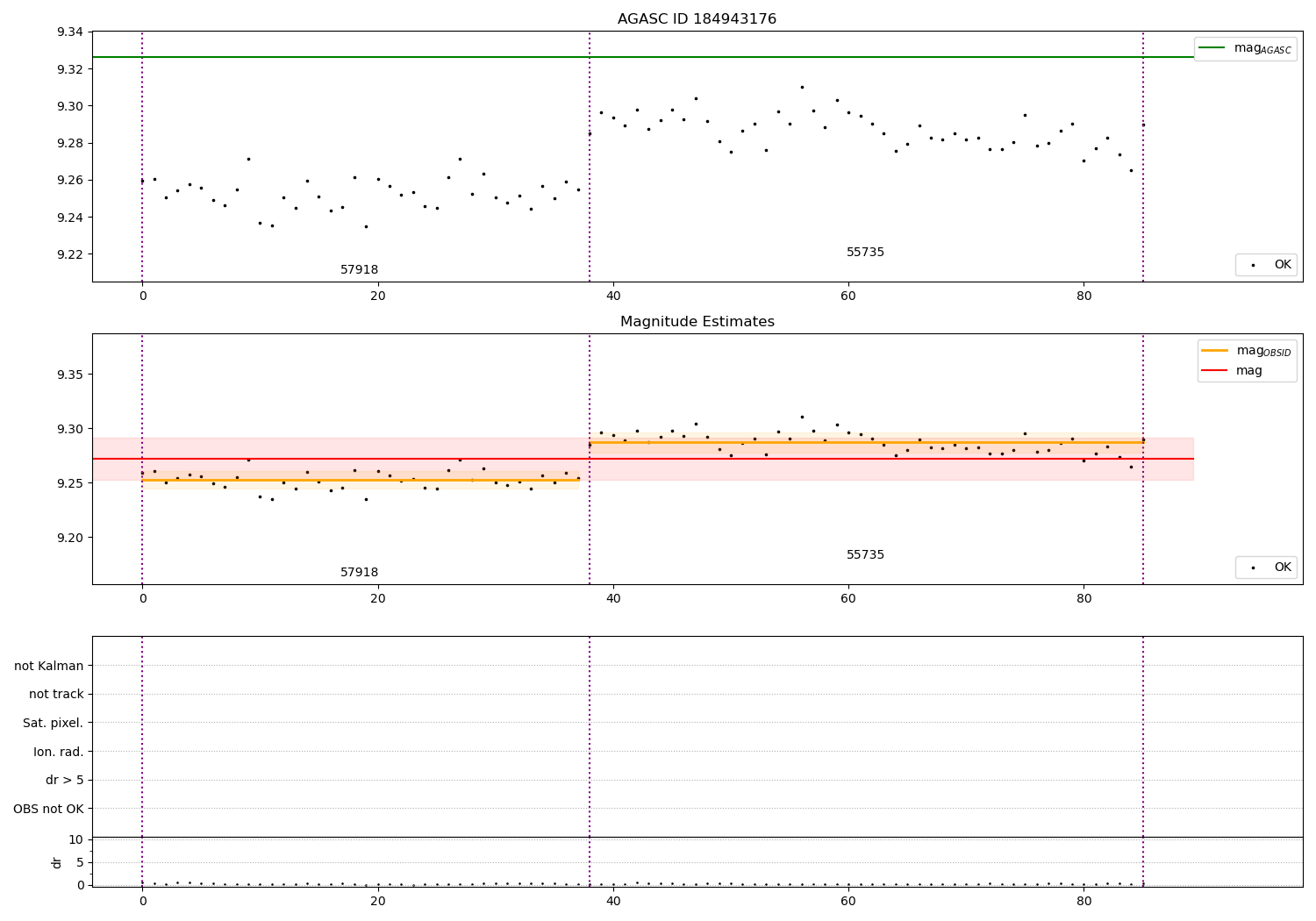
Task: Click the 10 tick on dr axis
Action: (75, 839)
